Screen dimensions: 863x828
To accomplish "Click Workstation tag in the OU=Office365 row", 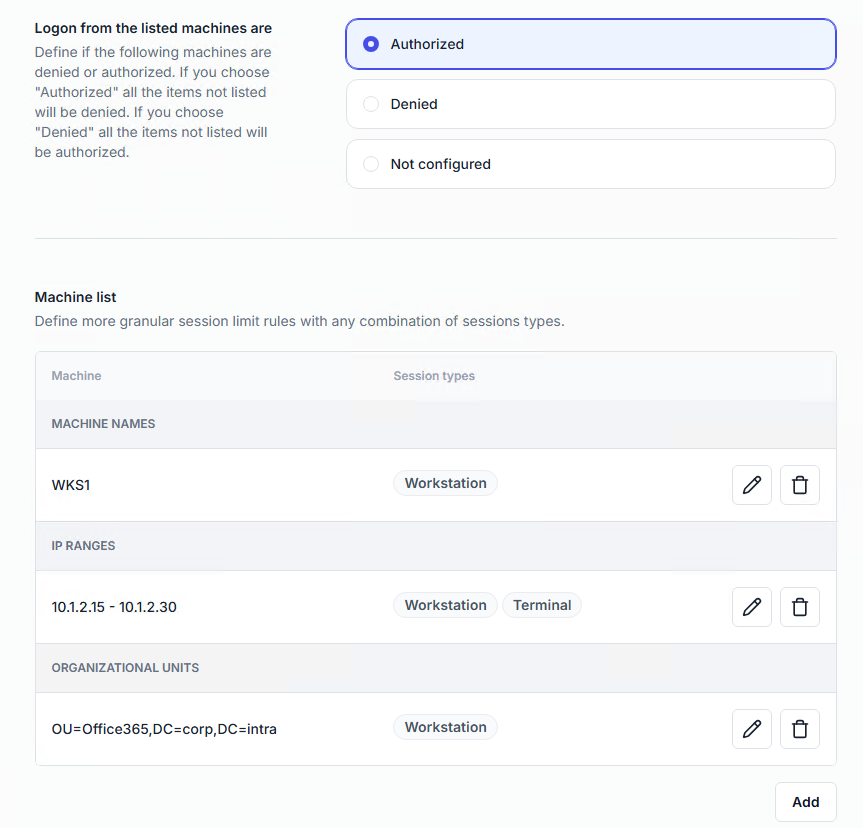I will tap(445, 727).
